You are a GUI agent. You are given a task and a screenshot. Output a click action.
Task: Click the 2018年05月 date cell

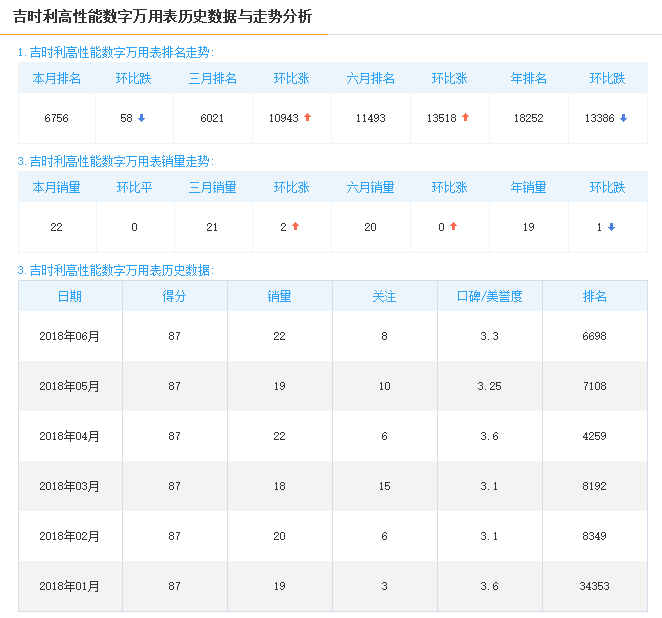[x=70, y=386]
